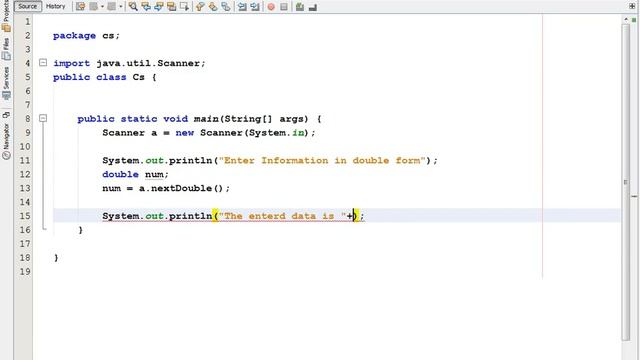Click 'double num;' declaration
The image size is (640, 360).
136,174
